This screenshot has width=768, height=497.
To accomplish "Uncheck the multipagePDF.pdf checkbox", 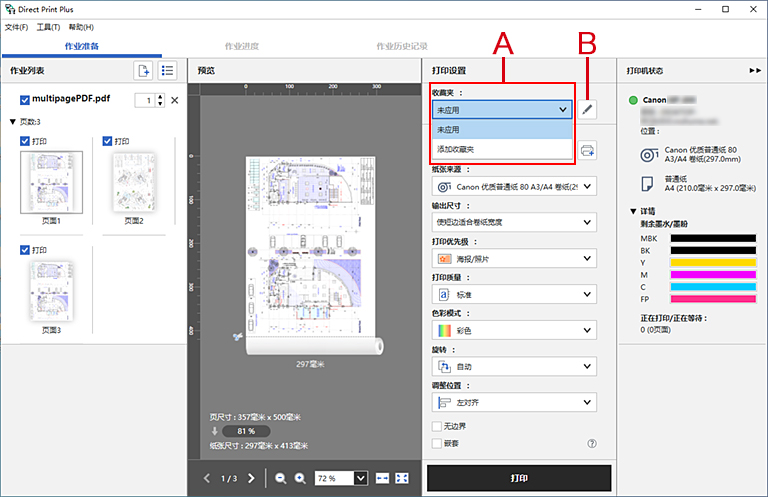I will click(x=26, y=100).
